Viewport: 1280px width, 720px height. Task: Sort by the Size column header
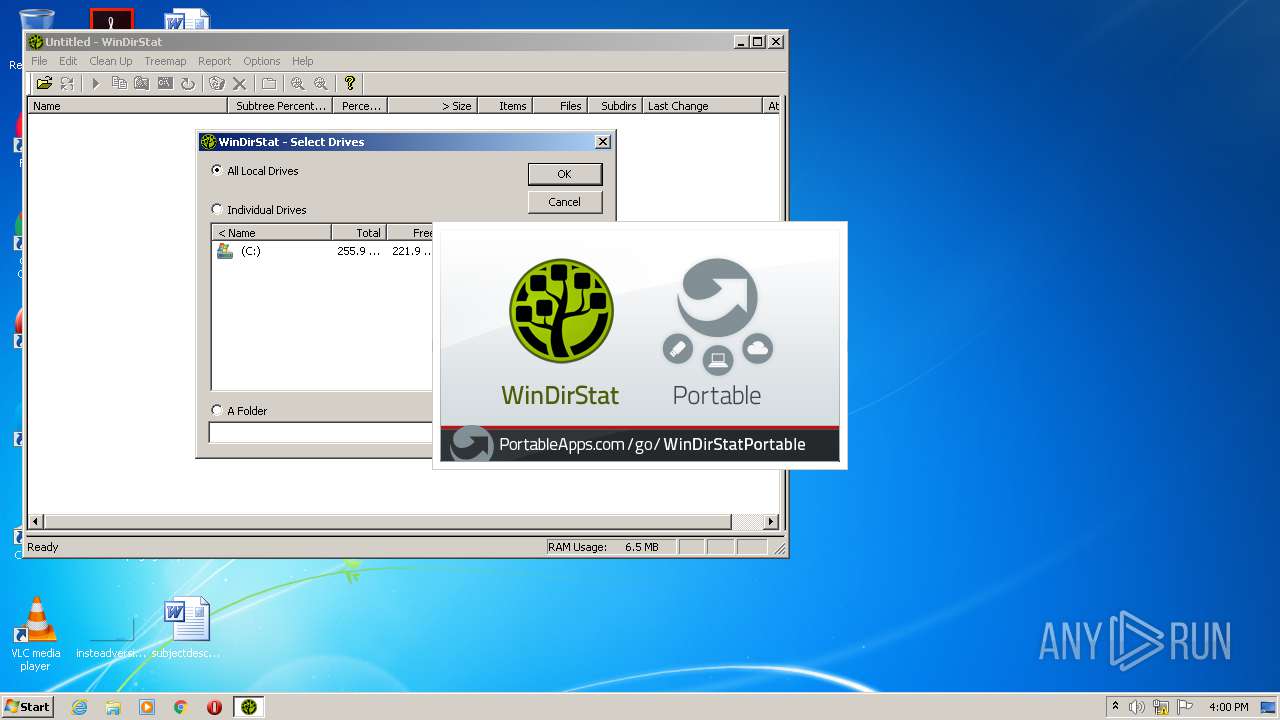coord(431,105)
